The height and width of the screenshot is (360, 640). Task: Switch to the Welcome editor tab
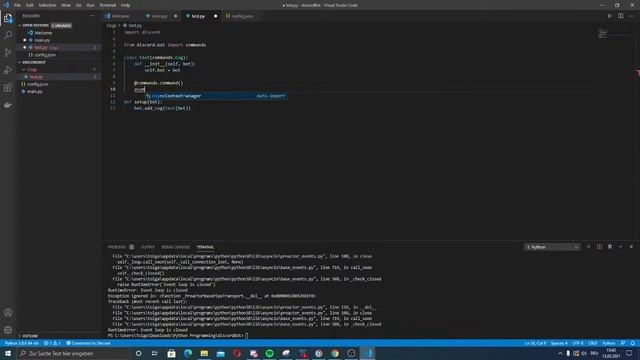click(118, 16)
